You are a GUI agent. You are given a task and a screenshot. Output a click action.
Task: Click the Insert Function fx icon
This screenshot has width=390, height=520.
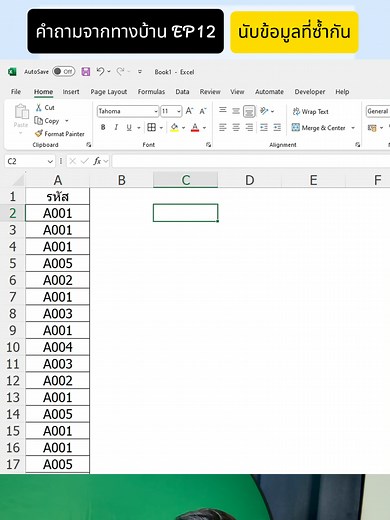[97, 161]
